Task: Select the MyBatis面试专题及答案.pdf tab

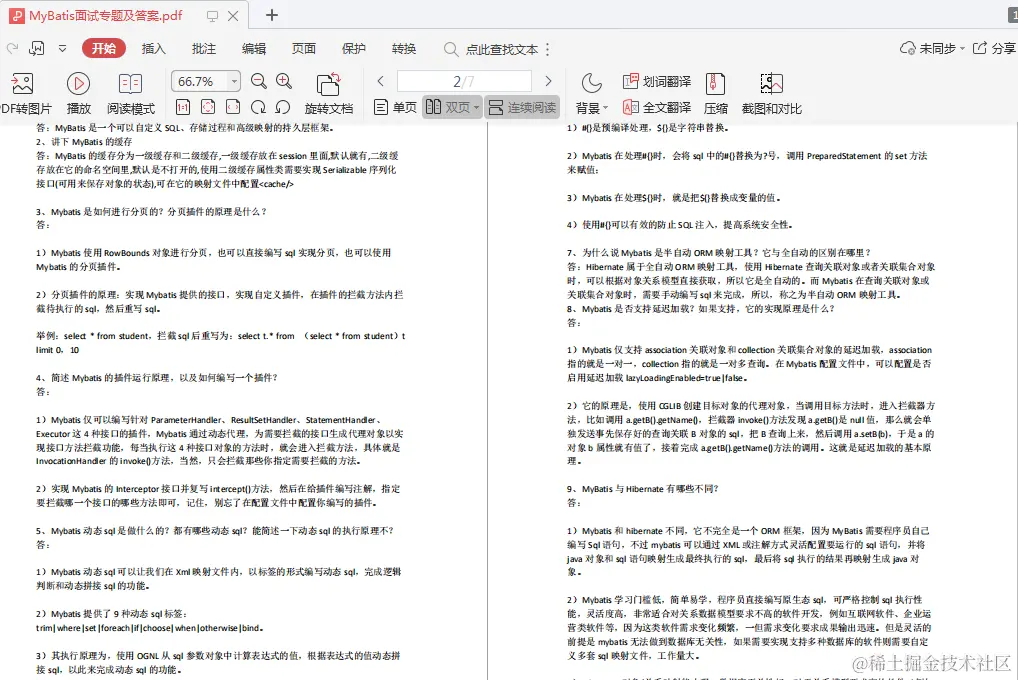Action: pos(106,16)
